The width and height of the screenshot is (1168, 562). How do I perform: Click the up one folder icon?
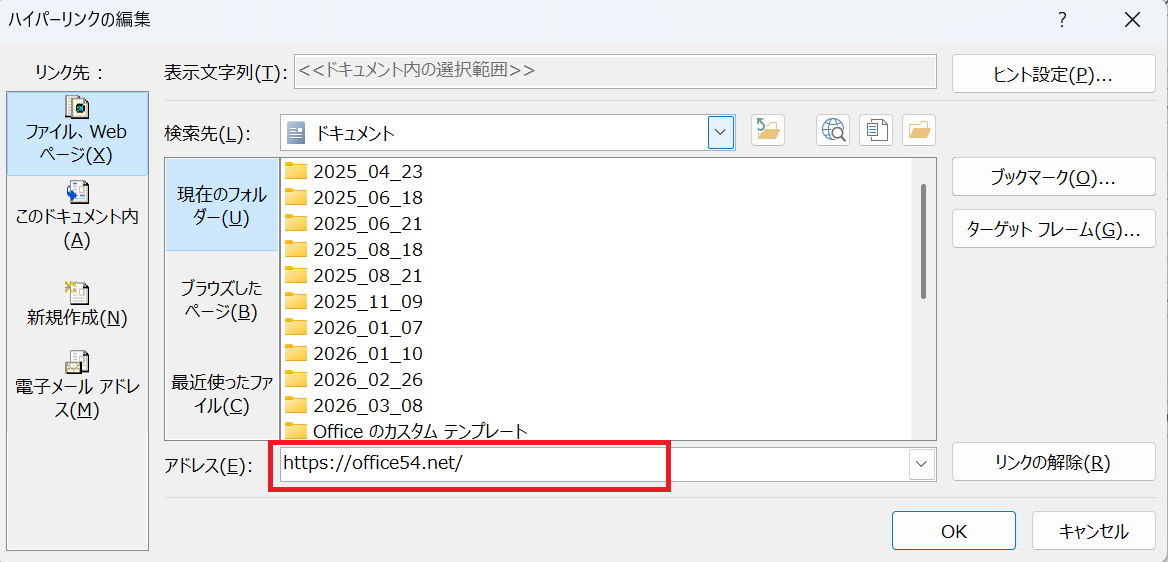(767, 130)
